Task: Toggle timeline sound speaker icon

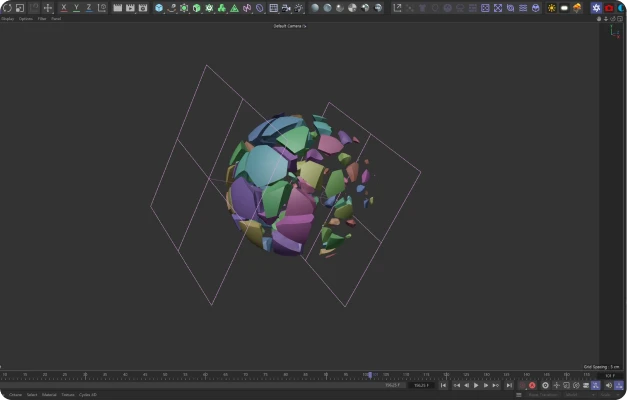Action: point(609,385)
